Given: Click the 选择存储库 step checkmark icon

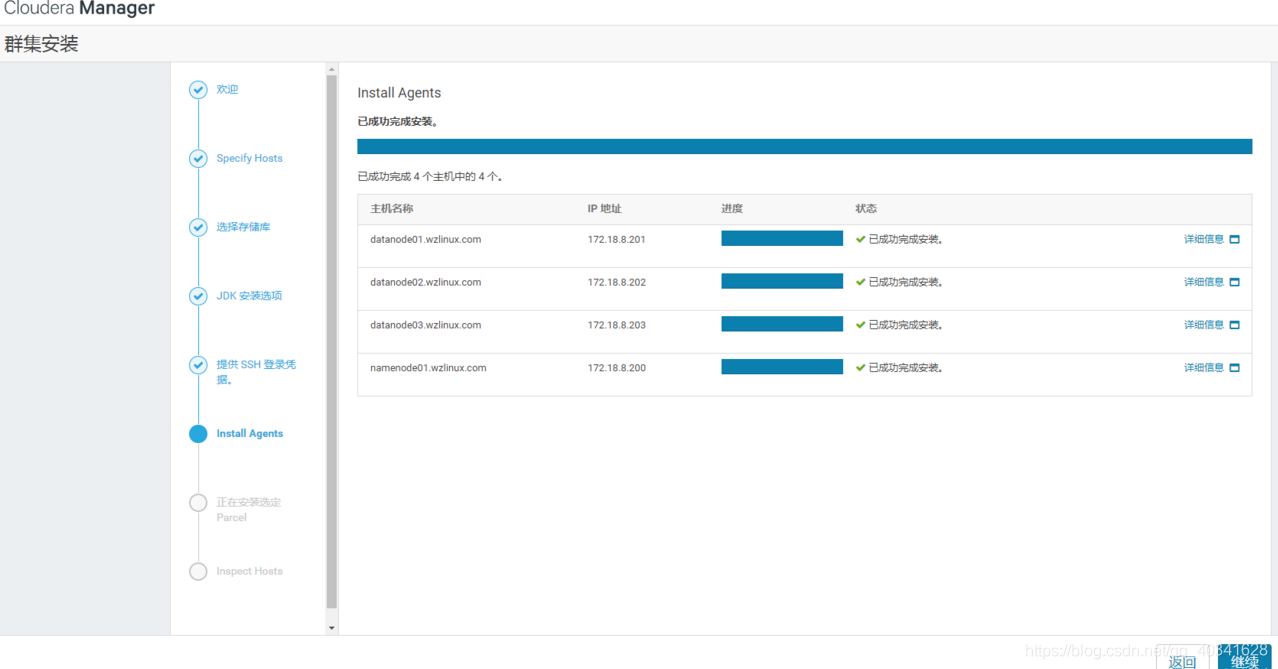Looking at the screenshot, I should (198, 228).
